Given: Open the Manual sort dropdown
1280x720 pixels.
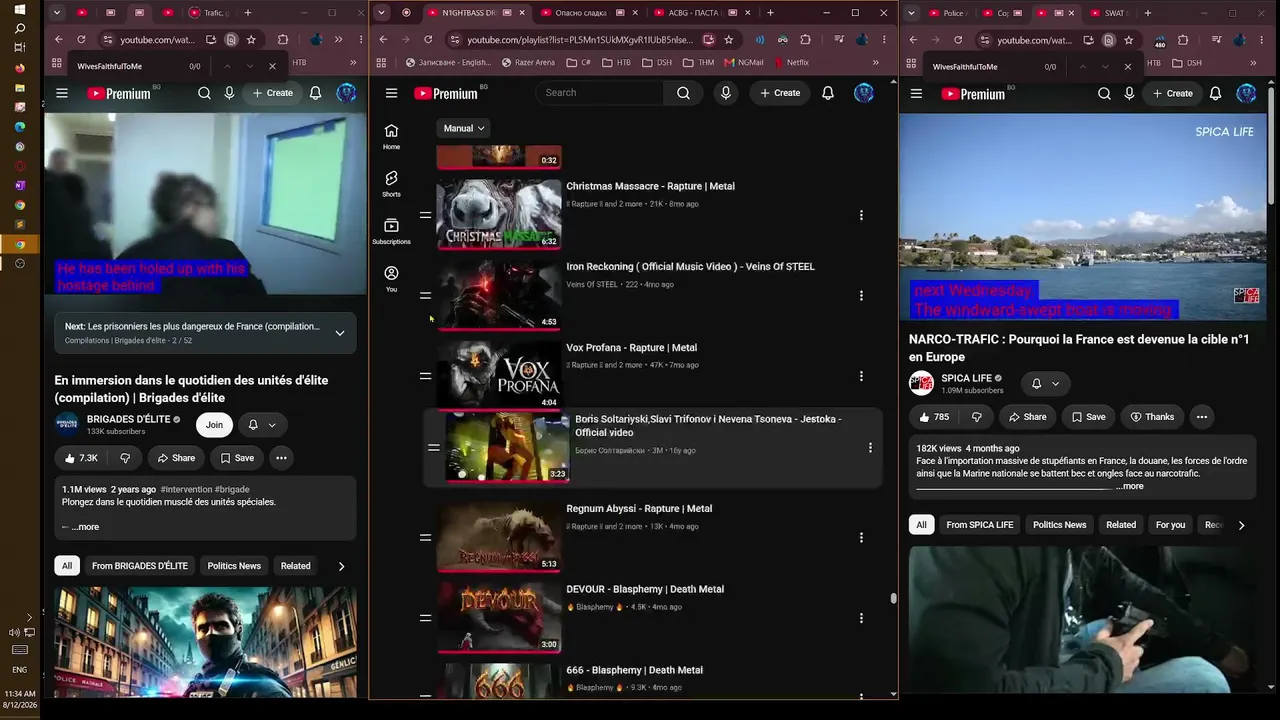Looking at the screenshot, I should (464, 128).
